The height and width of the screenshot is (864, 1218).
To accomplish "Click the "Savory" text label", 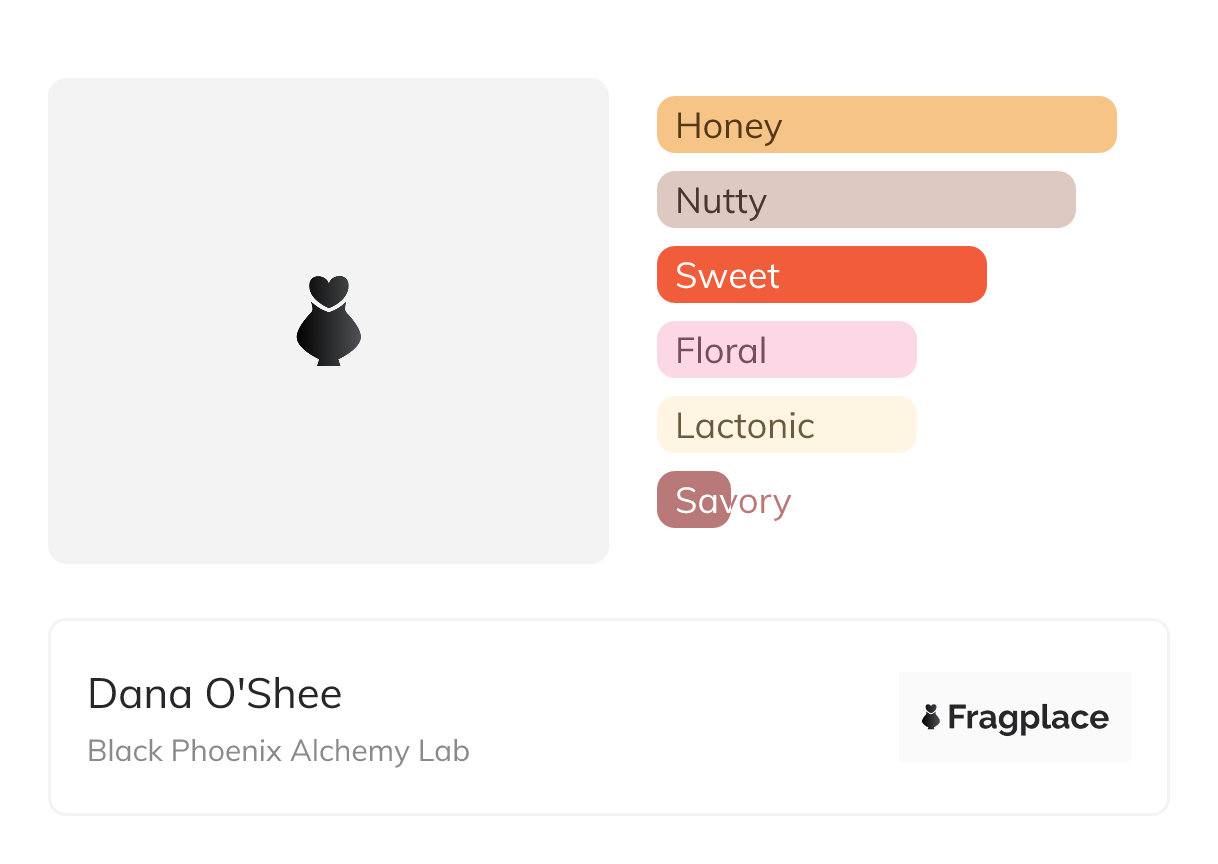I will [x=733, y=501].
